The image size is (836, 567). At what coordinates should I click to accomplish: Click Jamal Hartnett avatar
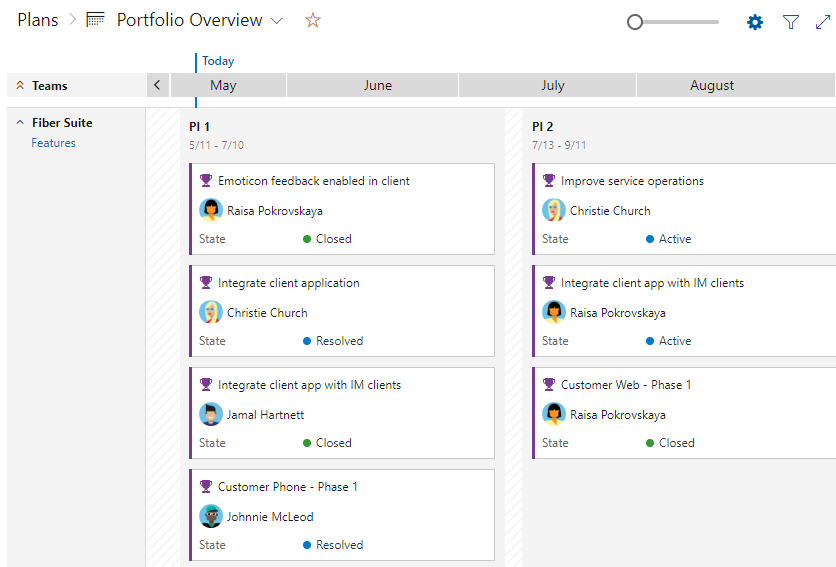coord(211,414)
